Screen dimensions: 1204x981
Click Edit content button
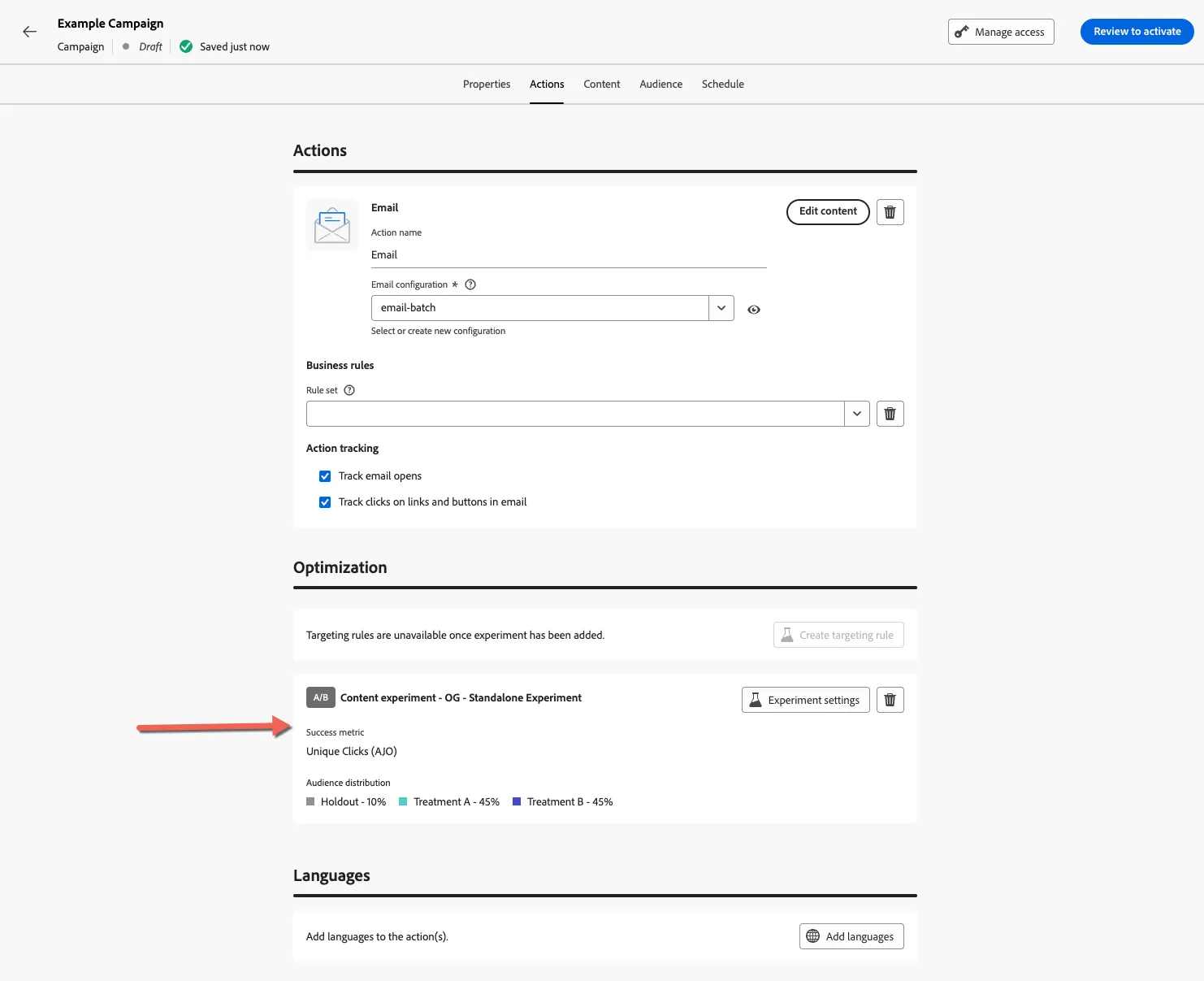point(828,211)
